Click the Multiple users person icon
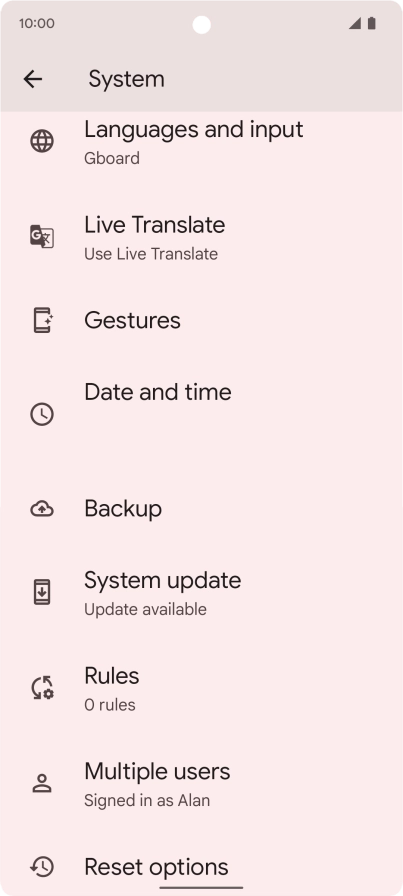 (42, 783)
